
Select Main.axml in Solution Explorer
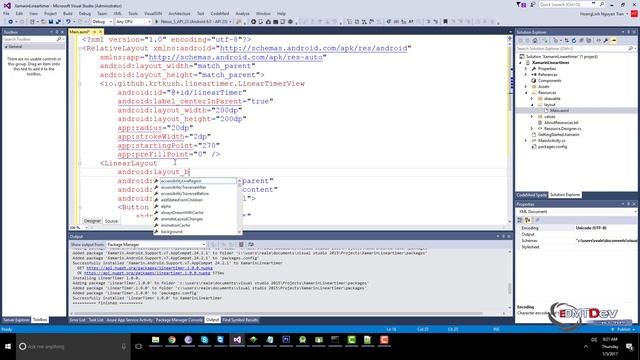coord(559,111)
